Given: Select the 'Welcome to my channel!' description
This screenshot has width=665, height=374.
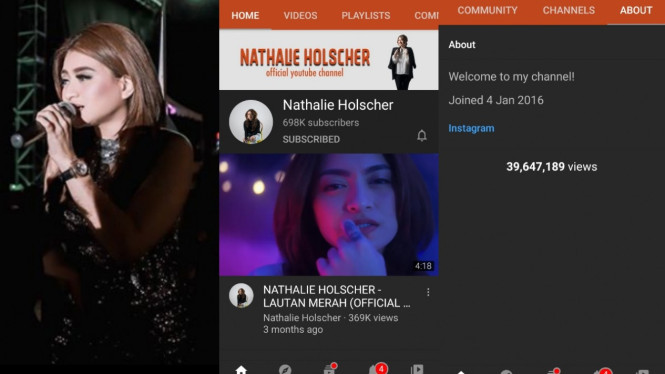Looking at the screenshot, I should [511, 76].
